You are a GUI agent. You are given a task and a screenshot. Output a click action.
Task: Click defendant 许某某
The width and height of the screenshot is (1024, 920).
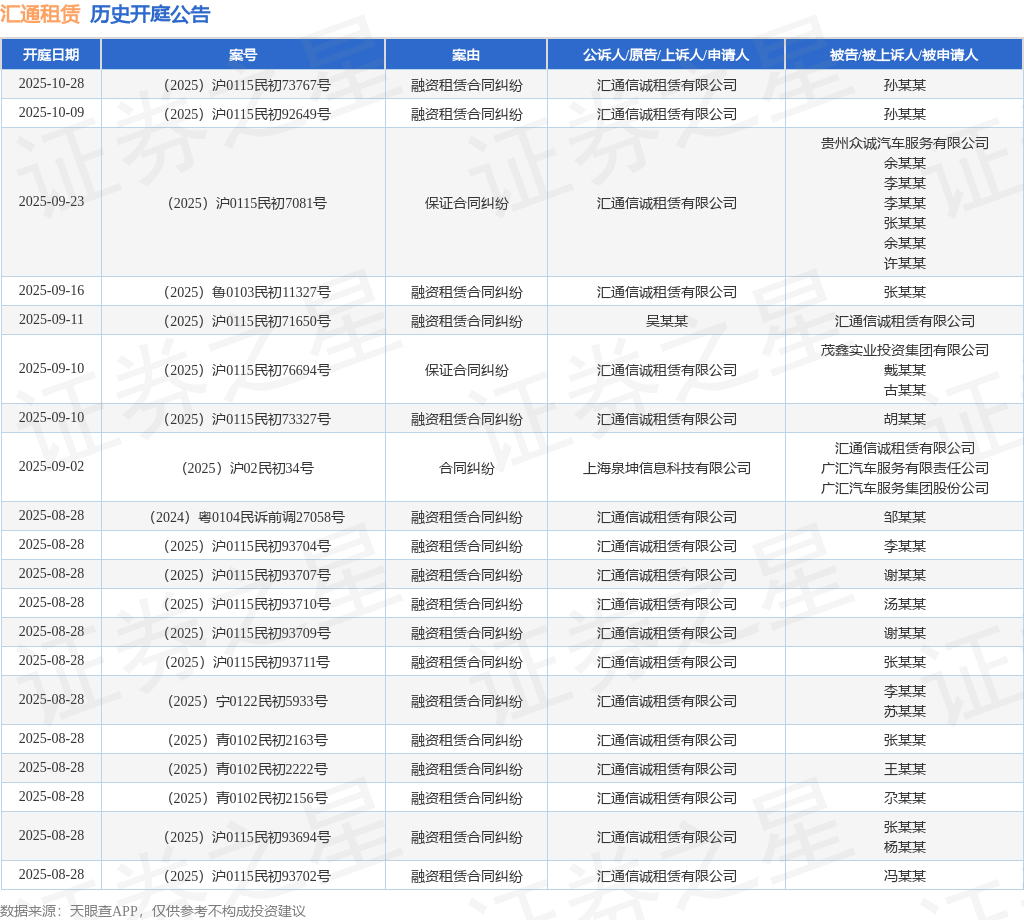pos(904,263)
